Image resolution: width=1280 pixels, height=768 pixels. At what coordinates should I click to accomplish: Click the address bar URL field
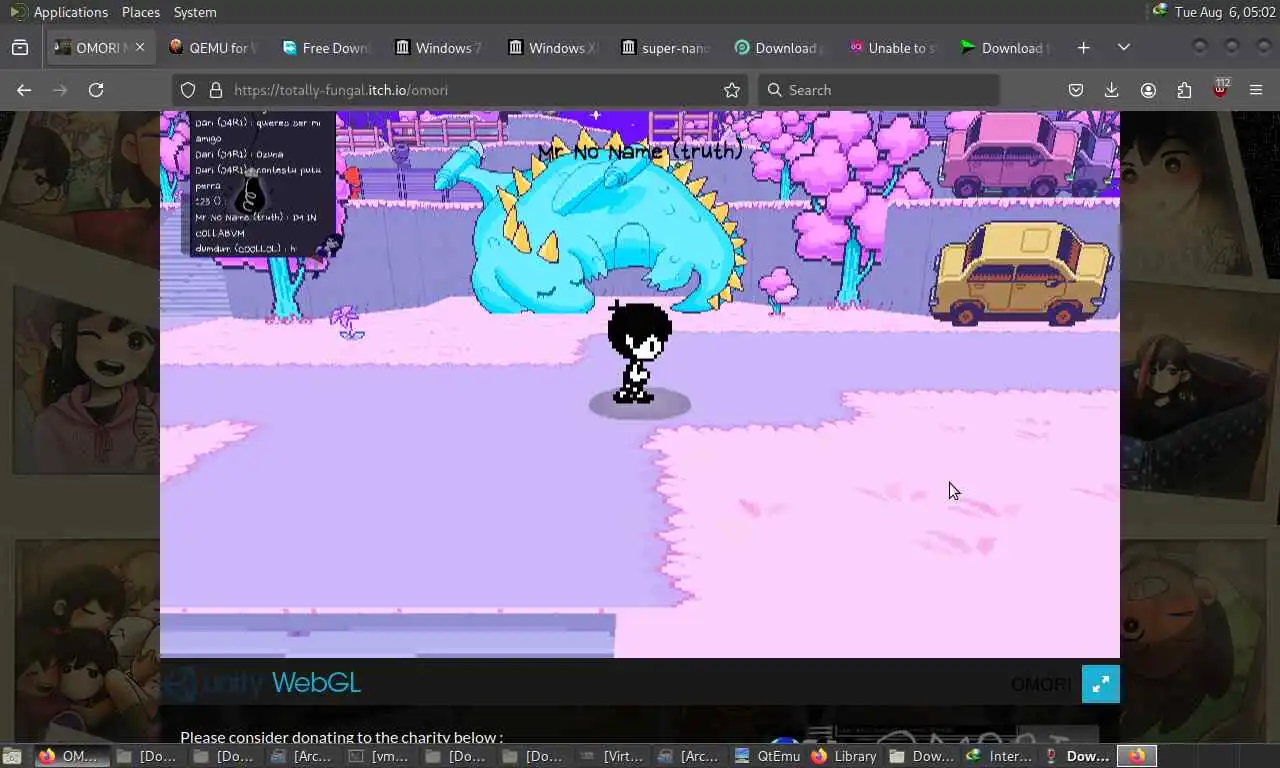460,90
